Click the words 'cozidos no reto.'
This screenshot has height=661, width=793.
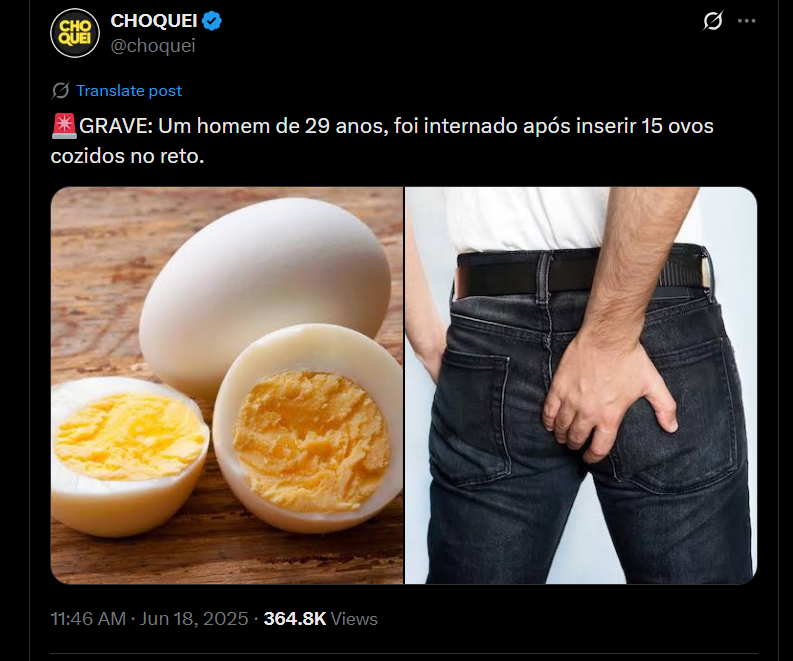(x=127, y=156)
